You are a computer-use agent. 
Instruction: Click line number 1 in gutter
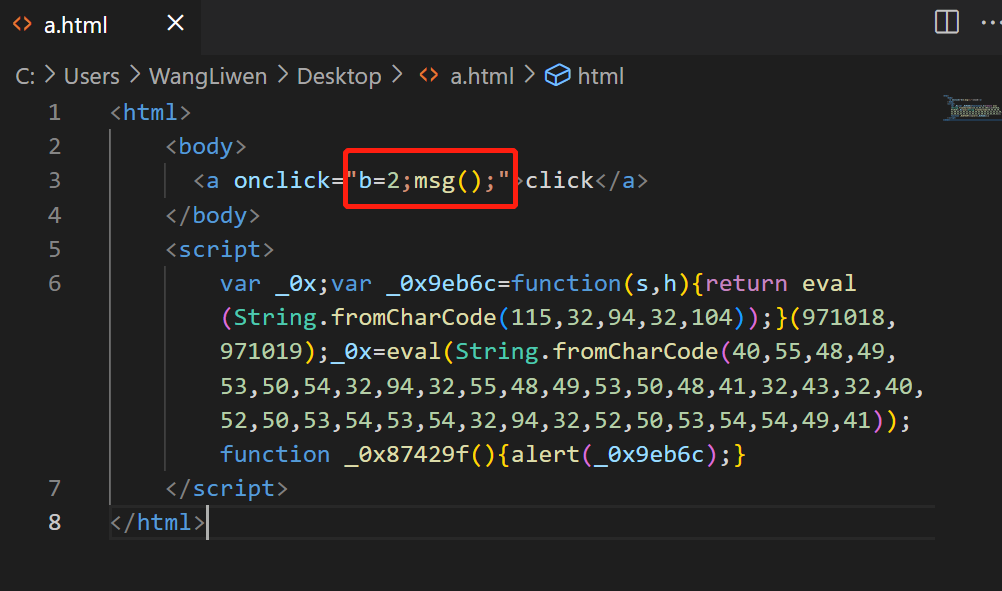[55, 112]
